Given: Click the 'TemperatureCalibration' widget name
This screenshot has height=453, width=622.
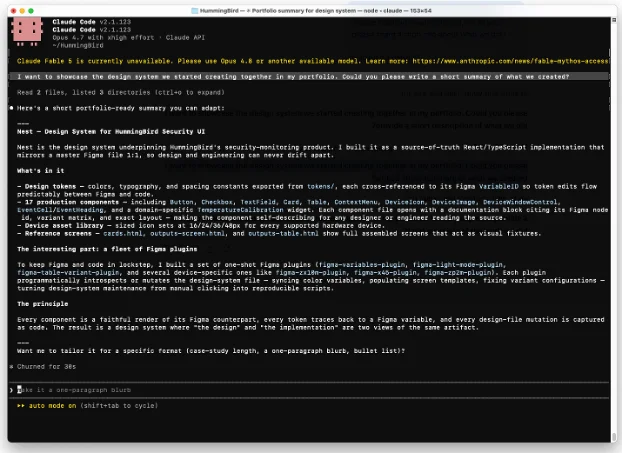Looking at the screenshot, I should point(240,210).
